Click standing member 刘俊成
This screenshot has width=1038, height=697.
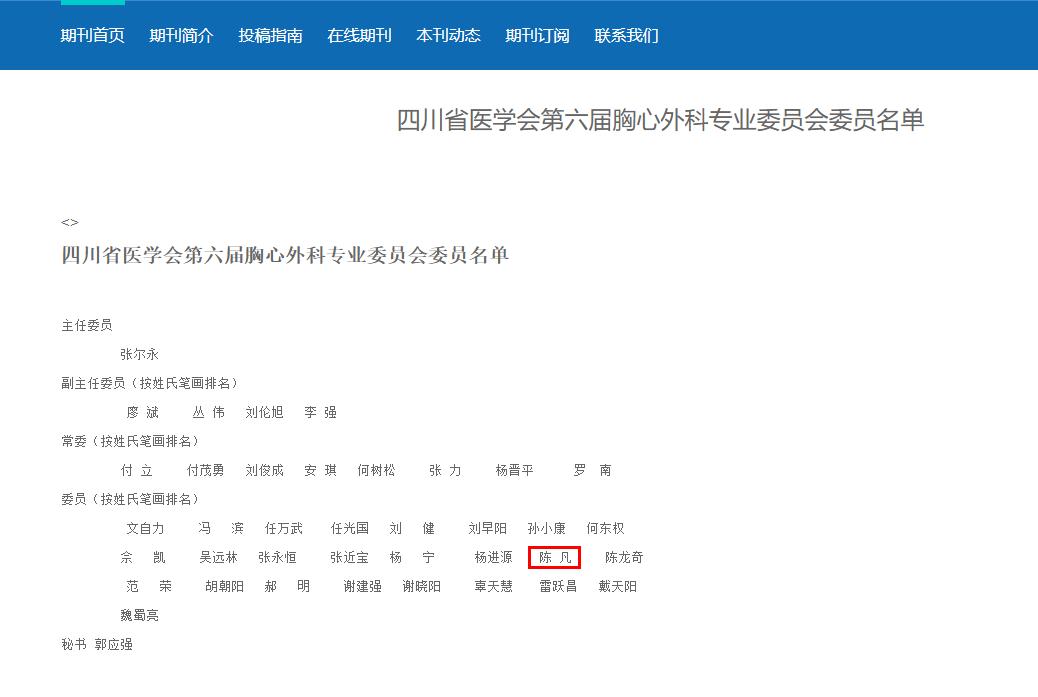pos(265,470)
